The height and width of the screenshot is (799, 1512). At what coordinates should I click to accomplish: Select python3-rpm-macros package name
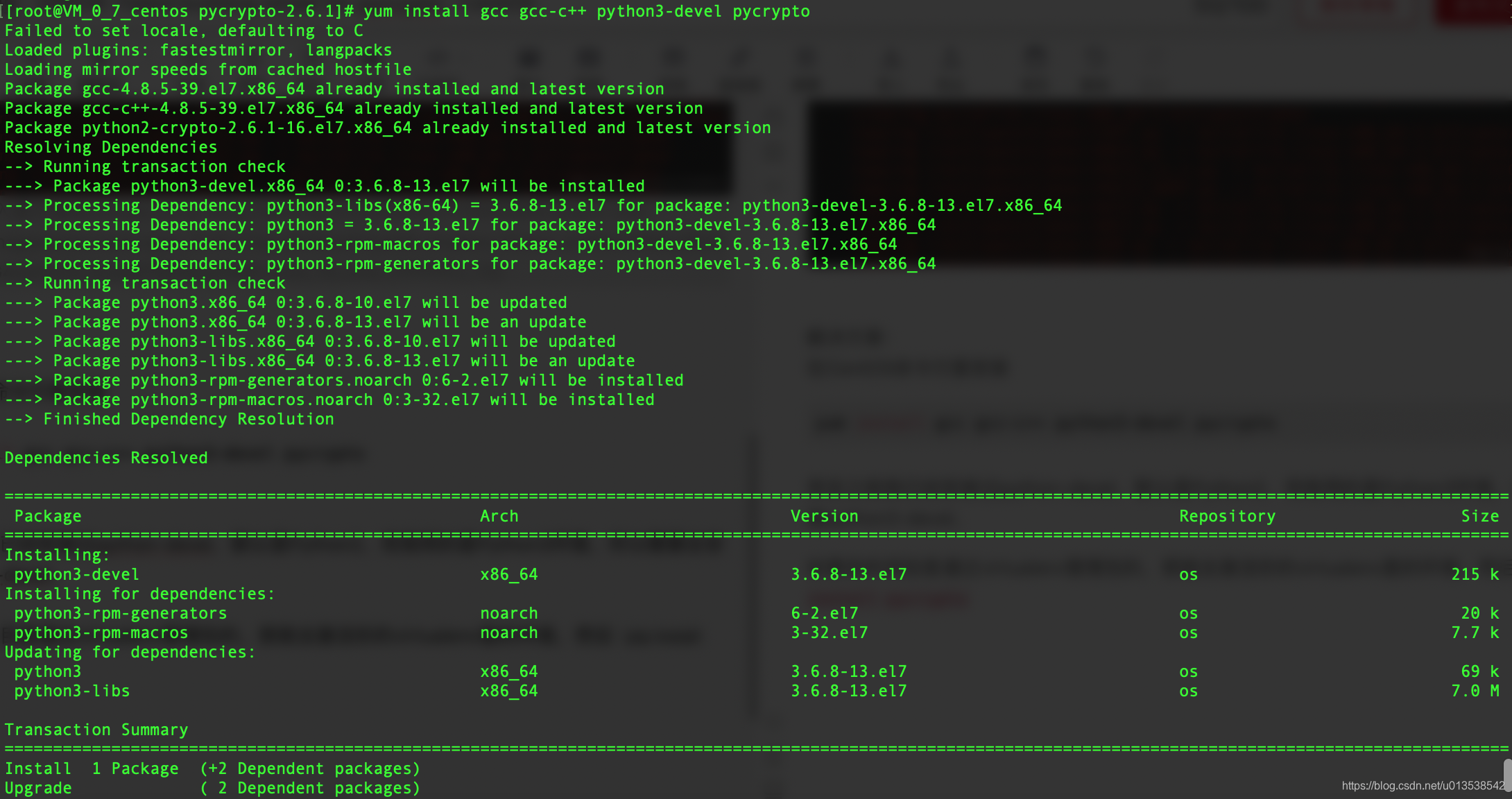(x=101, y=633)
